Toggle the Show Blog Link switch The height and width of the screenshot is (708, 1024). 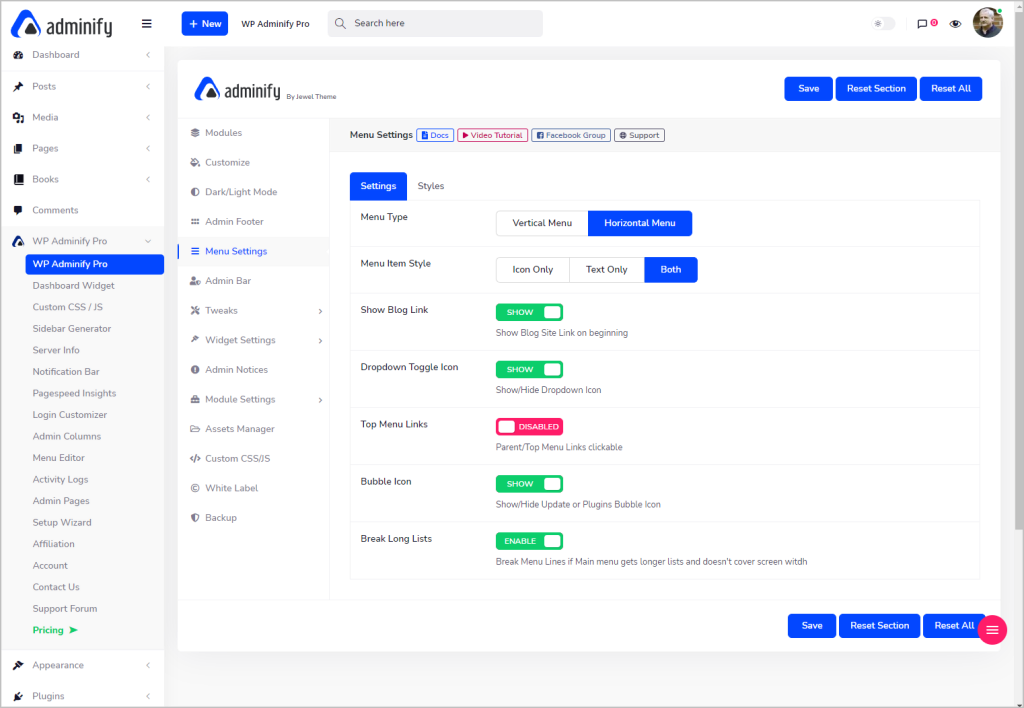click(529, 312)
